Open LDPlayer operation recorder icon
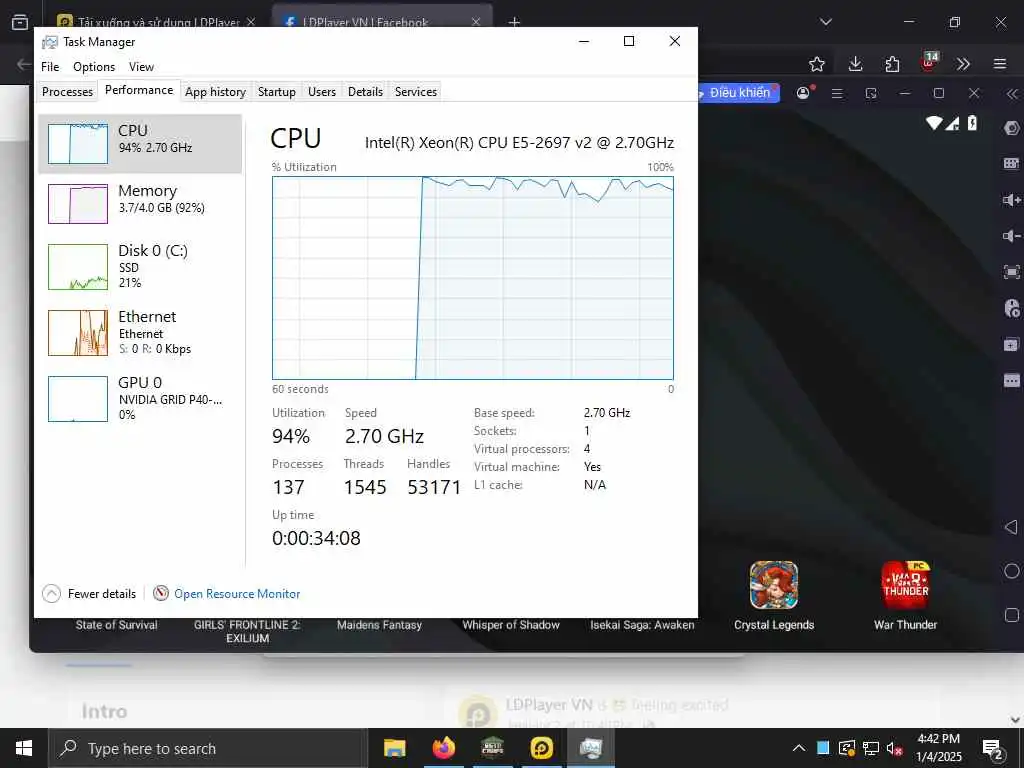Image resolution: width=1024 pixels, height=768 pixels. (x=1012, y=308)
